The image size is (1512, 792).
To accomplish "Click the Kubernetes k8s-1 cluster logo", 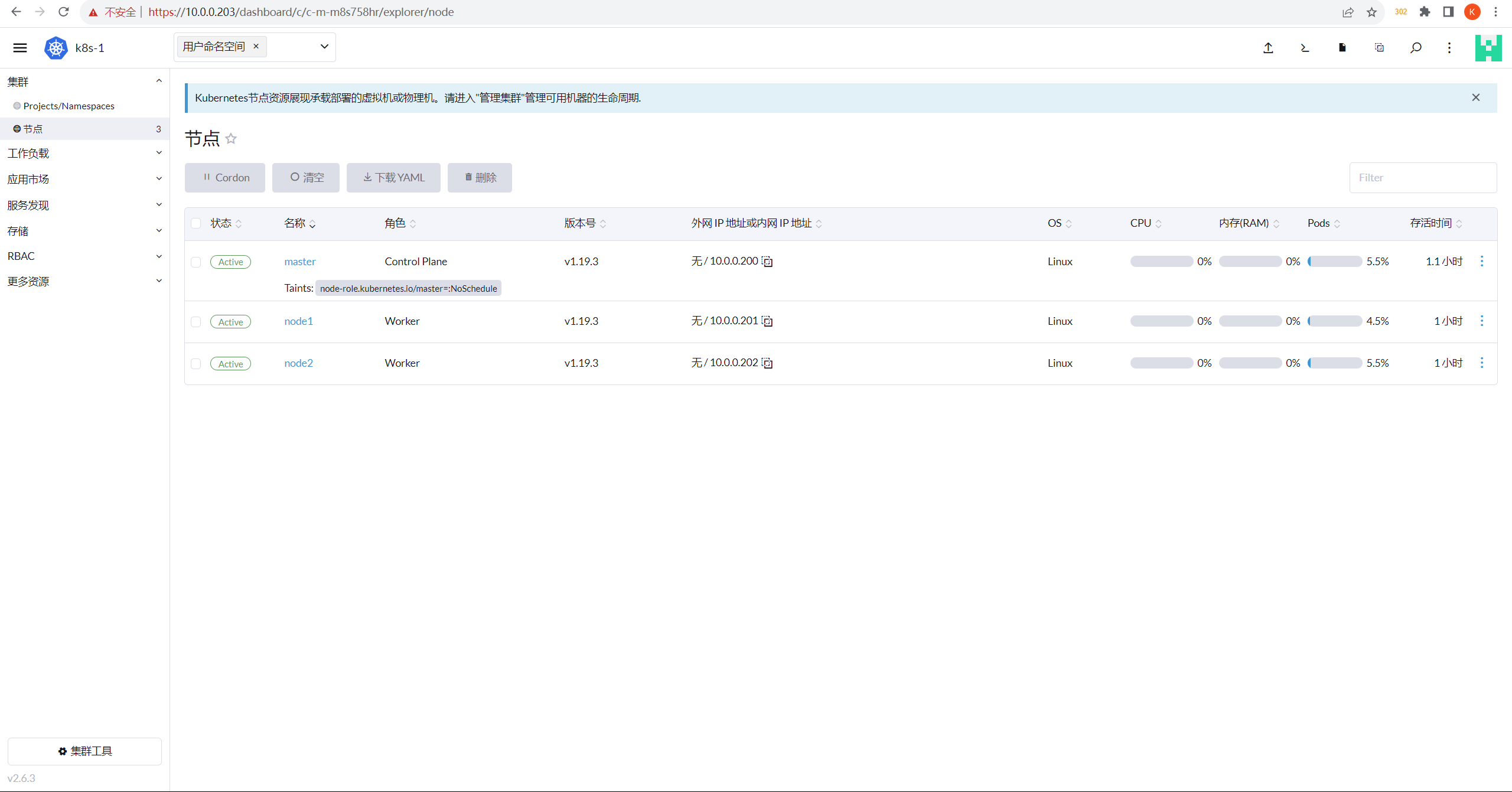I will click(56, 48).
